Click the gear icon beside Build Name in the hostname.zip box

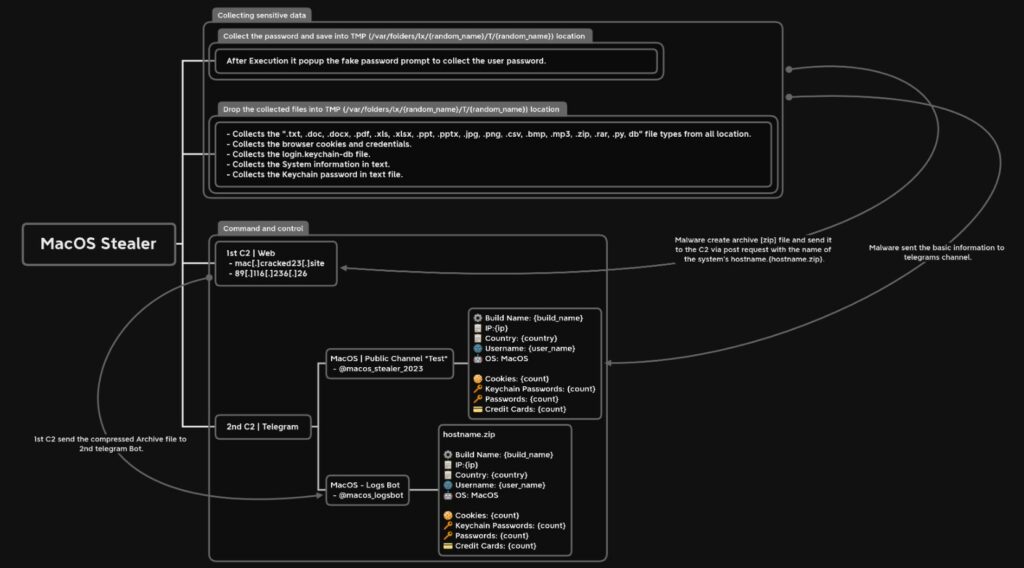click(447, 454)
